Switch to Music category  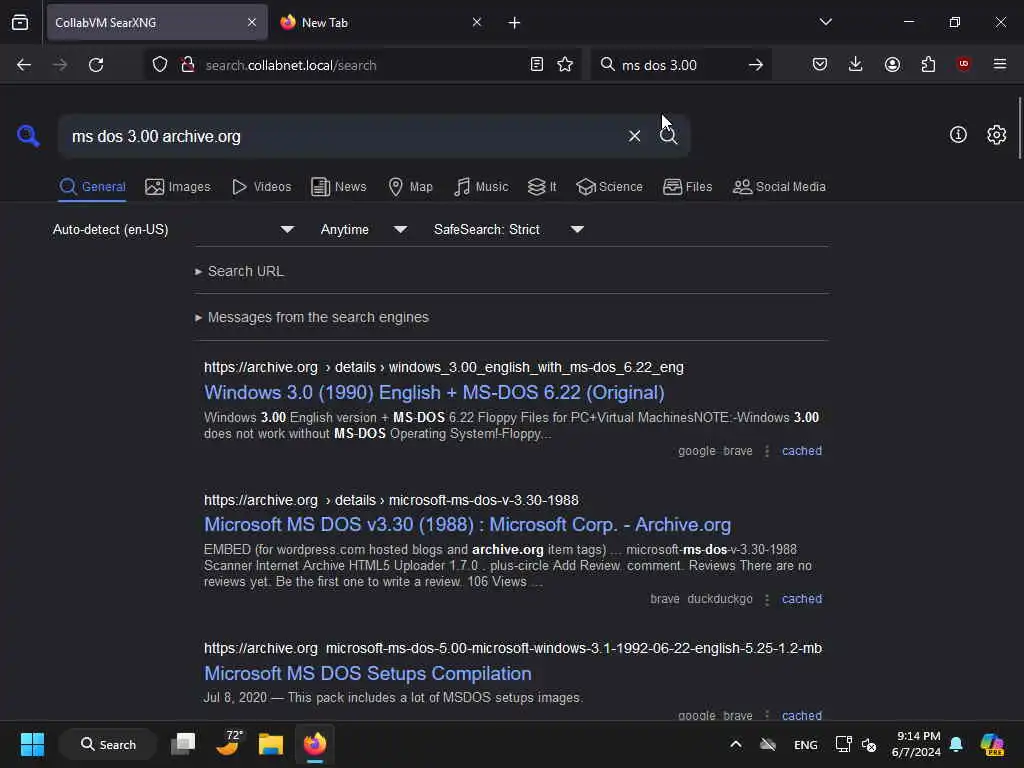(481, 187)
